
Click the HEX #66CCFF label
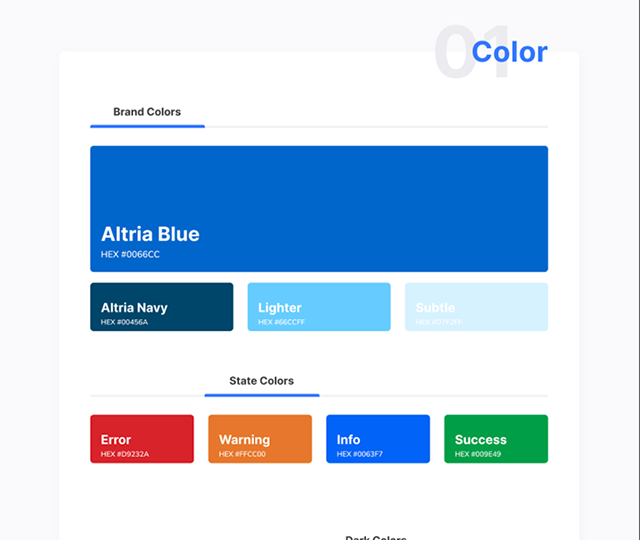click(281, 322)
